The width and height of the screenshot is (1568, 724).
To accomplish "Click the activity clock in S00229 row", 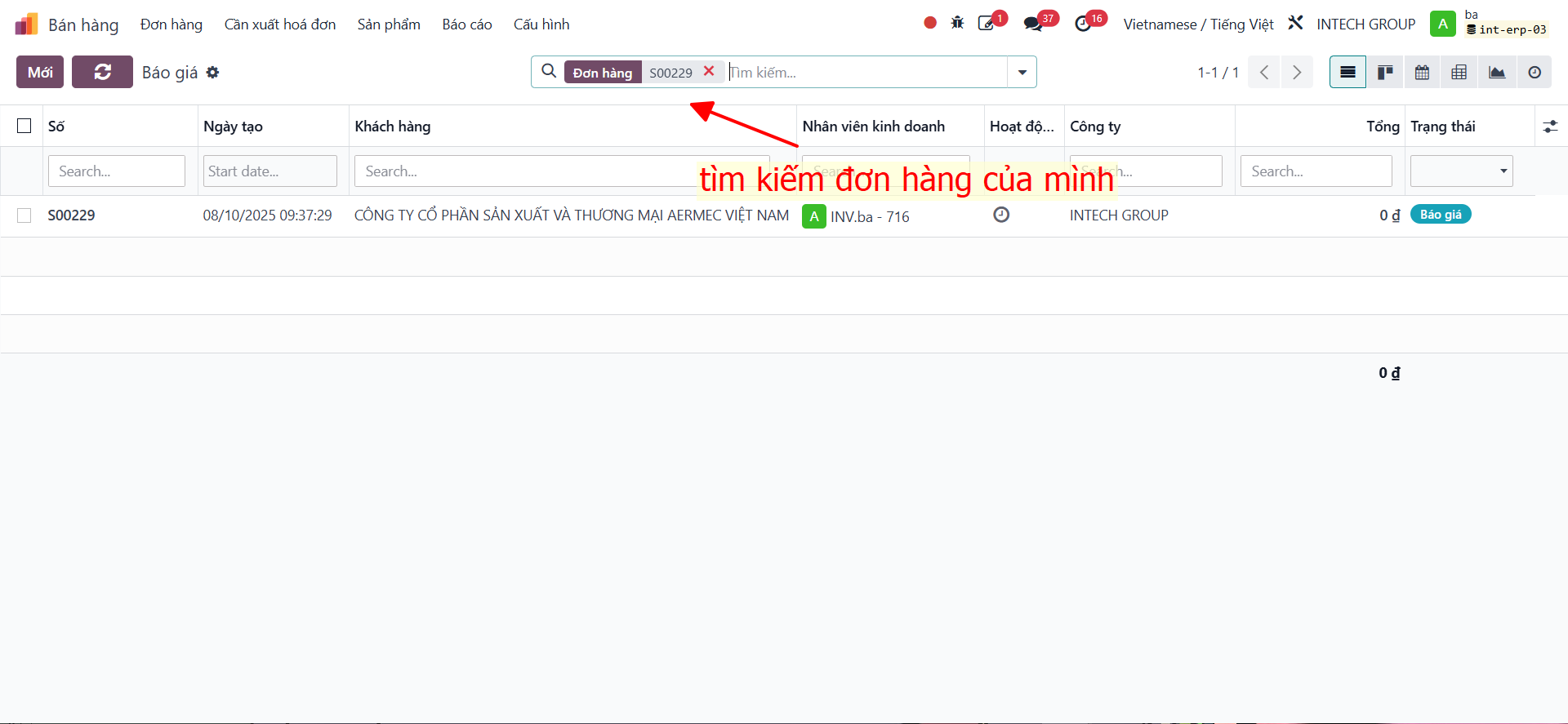I will point(1001,215).
